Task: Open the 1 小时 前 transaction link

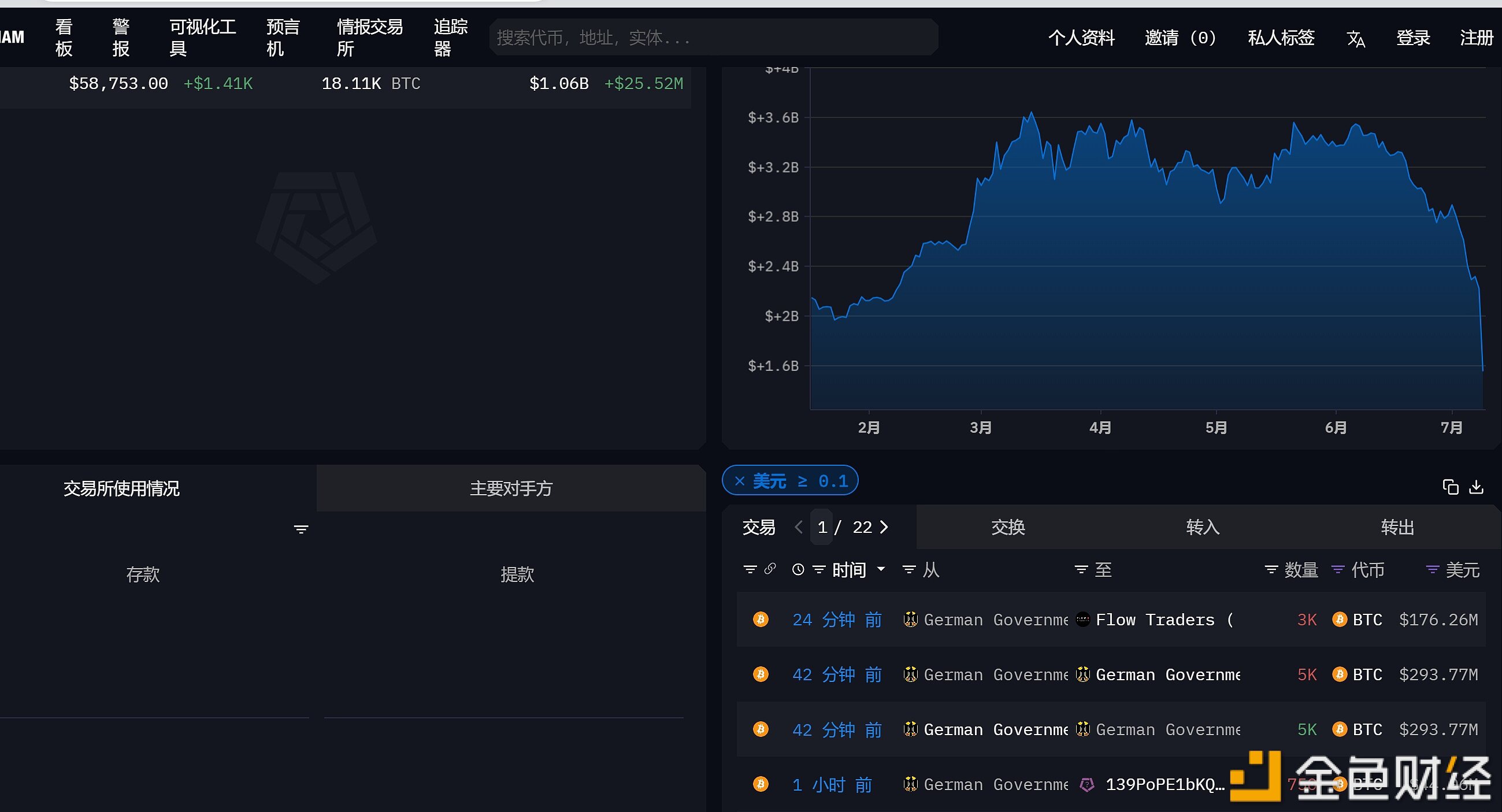Action: [832, 785]
